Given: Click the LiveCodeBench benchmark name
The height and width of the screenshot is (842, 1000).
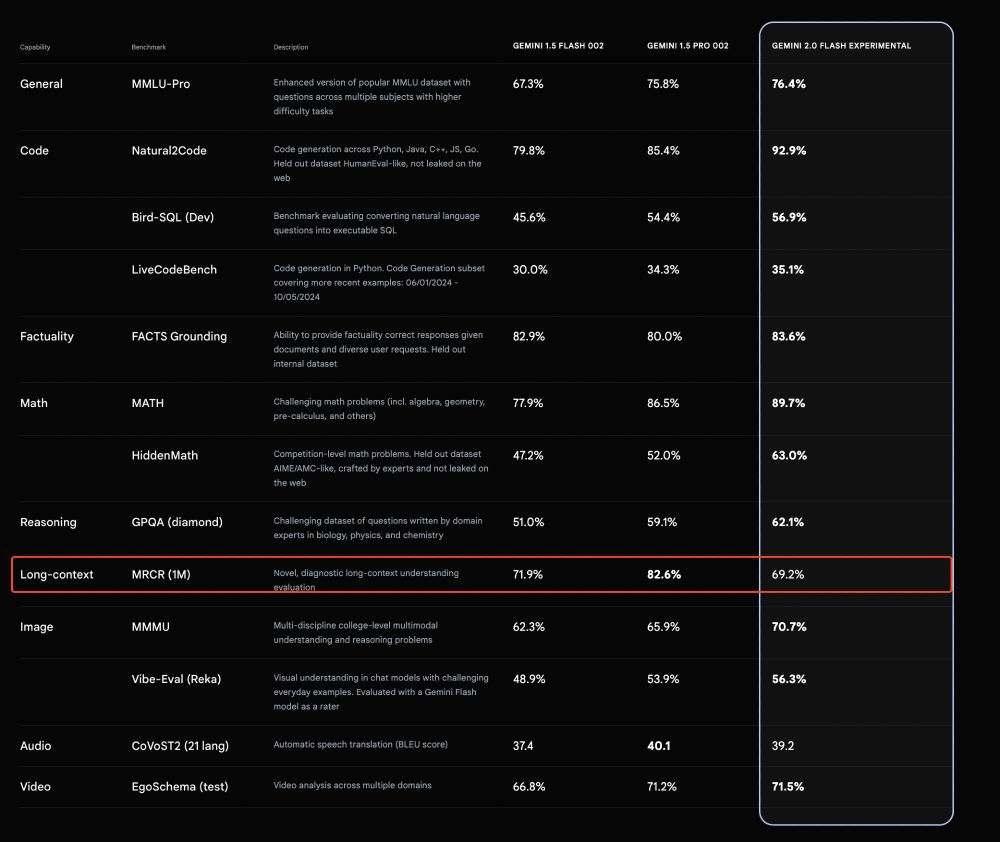Looking at the screenshot, I should click(174, 270).
